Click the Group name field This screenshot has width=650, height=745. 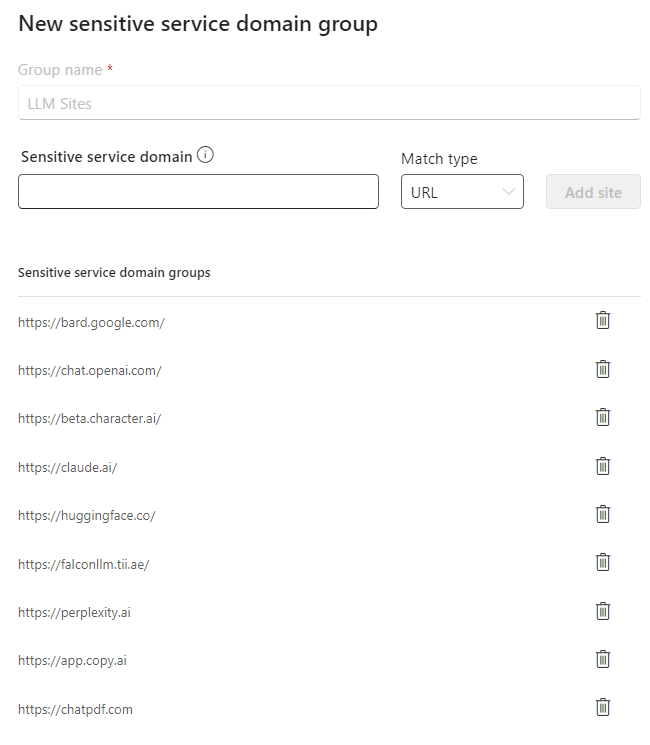(329, 103)
